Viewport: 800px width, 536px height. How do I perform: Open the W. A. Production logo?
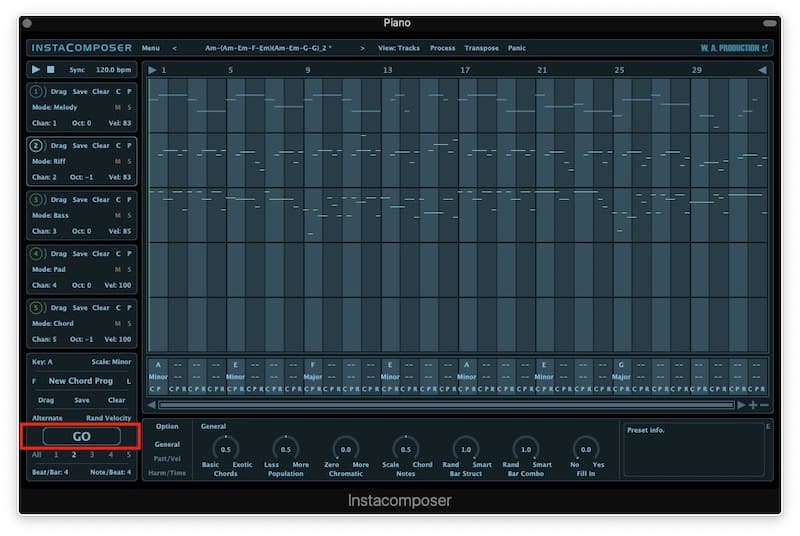[734, 48]
